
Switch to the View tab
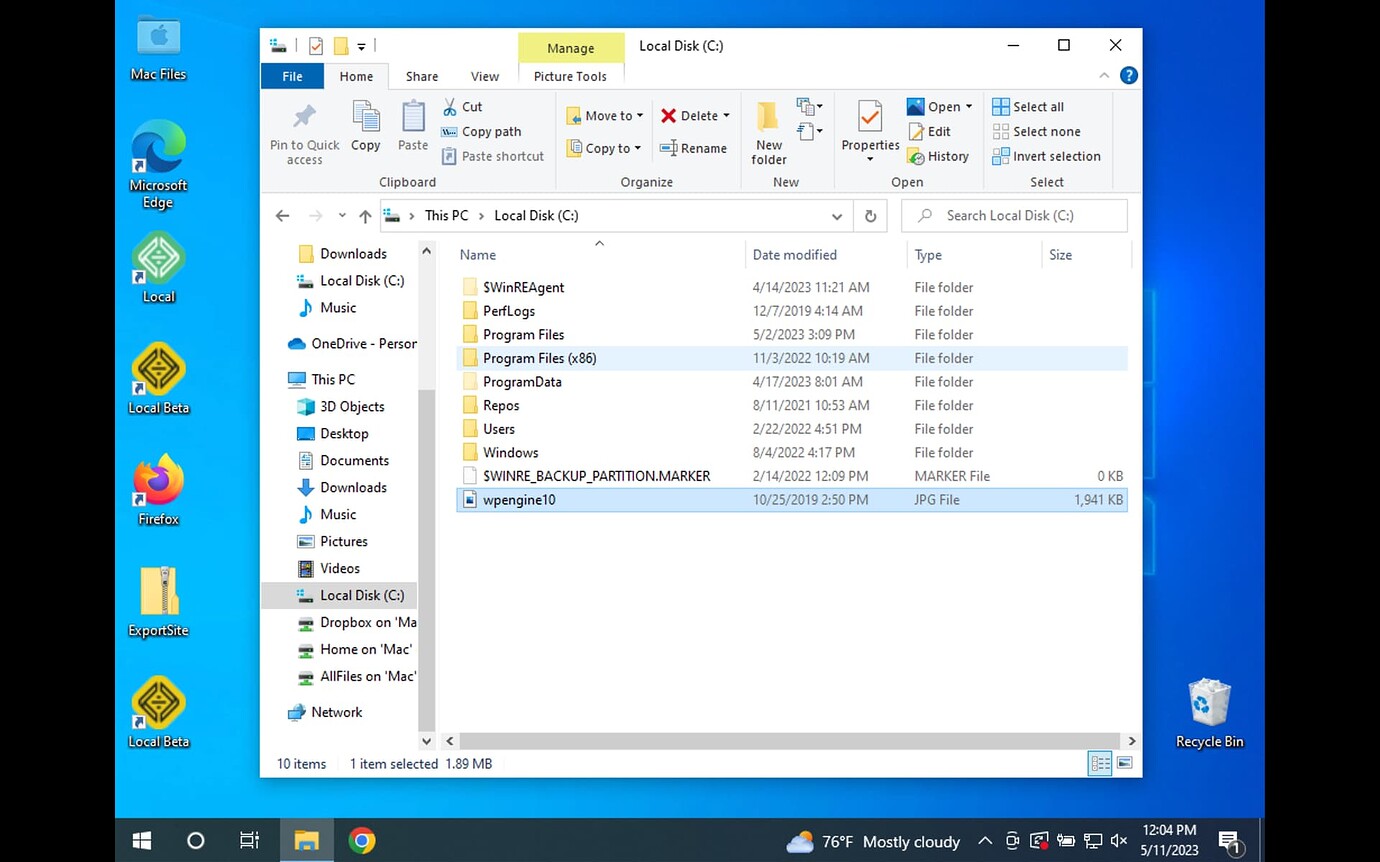click(485, 76)
